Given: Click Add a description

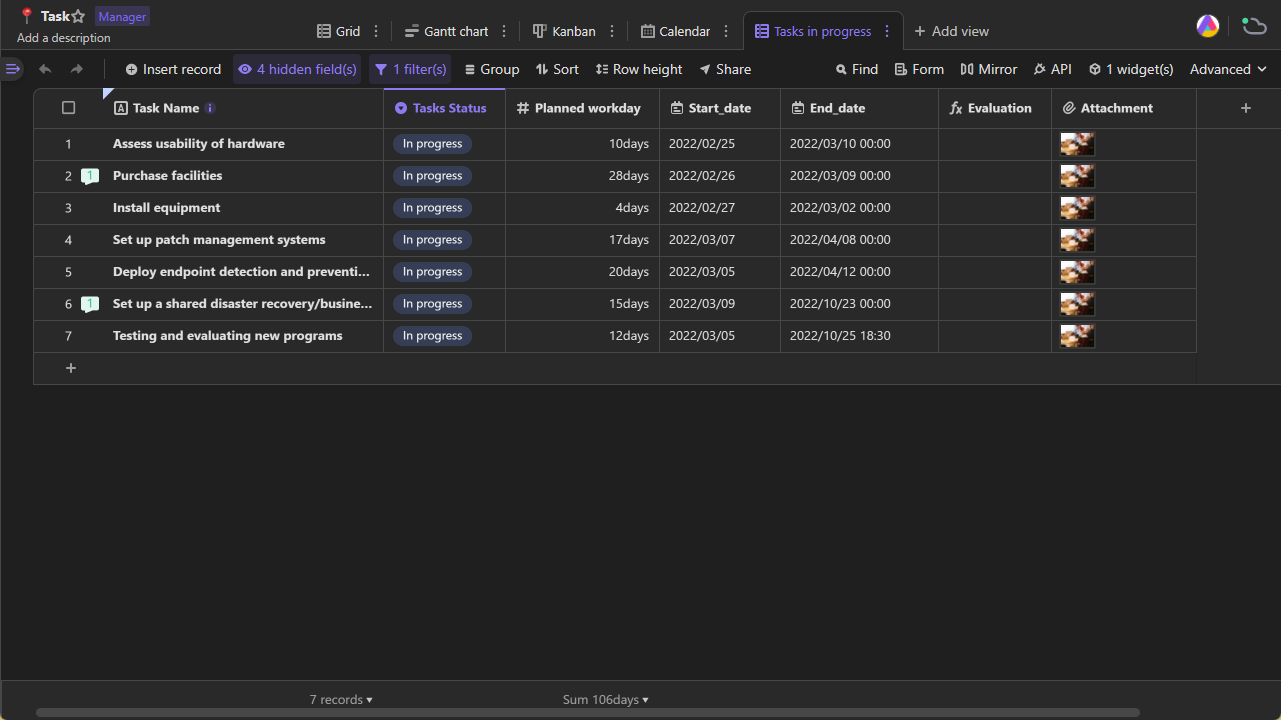Looking at the screenshot, I should coord(64,38).
